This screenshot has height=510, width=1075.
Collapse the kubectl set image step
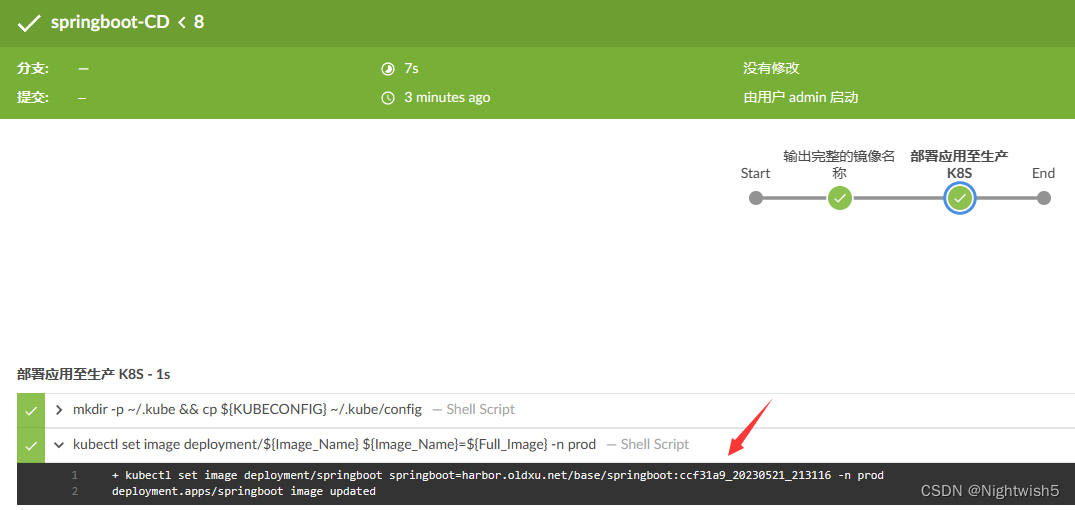tap(60, 445)
